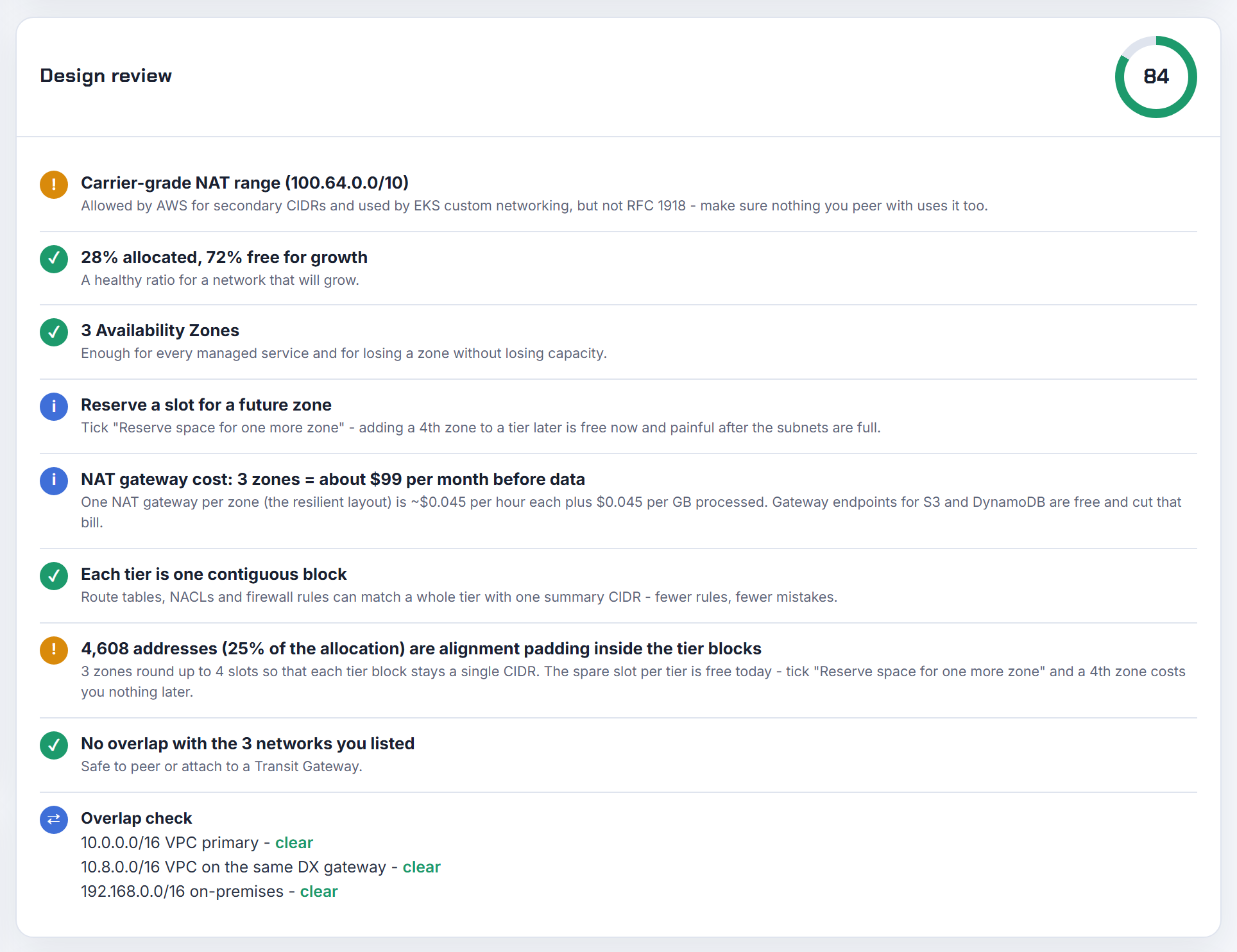Click the 4,608 addresses alignment padding title

tap(422, 649)
